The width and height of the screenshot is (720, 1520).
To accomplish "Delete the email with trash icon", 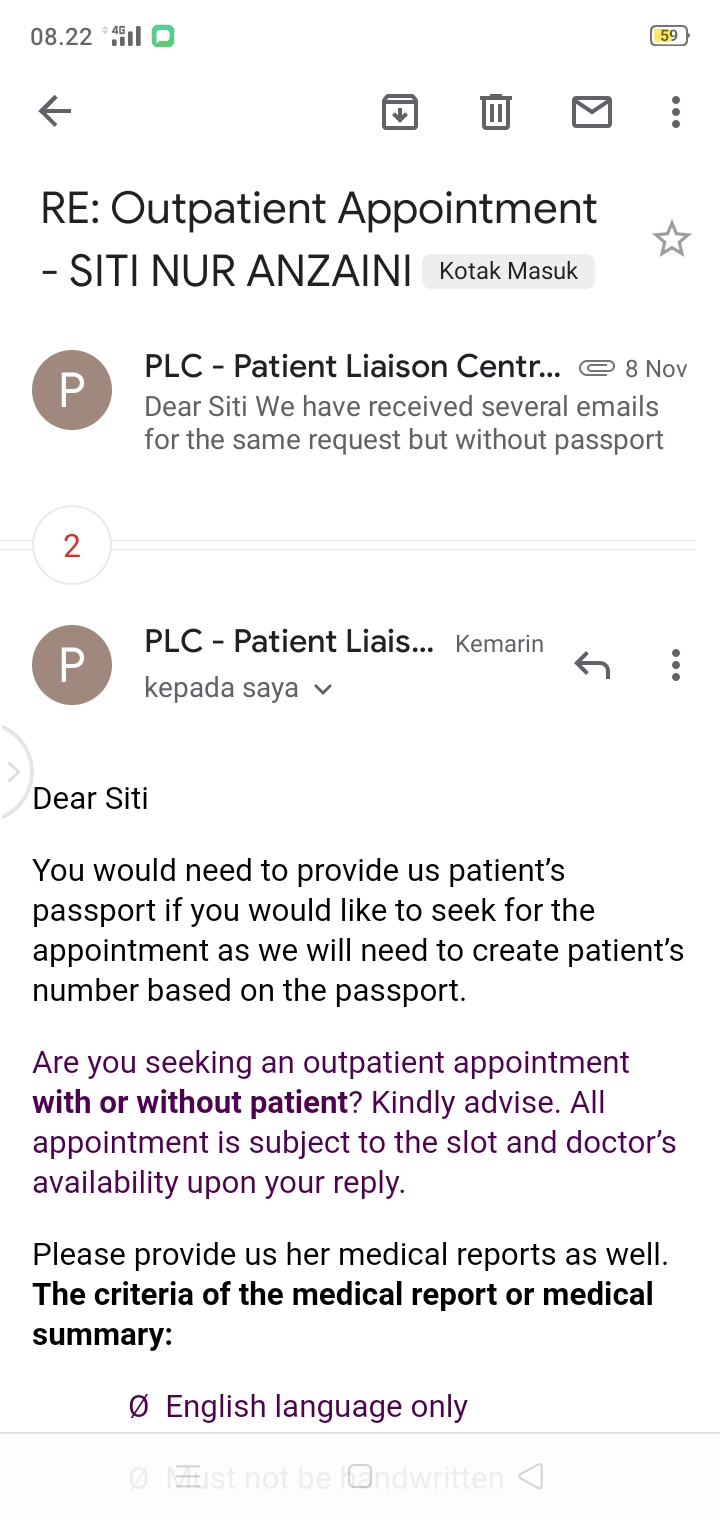I will [x=495, y=112].
